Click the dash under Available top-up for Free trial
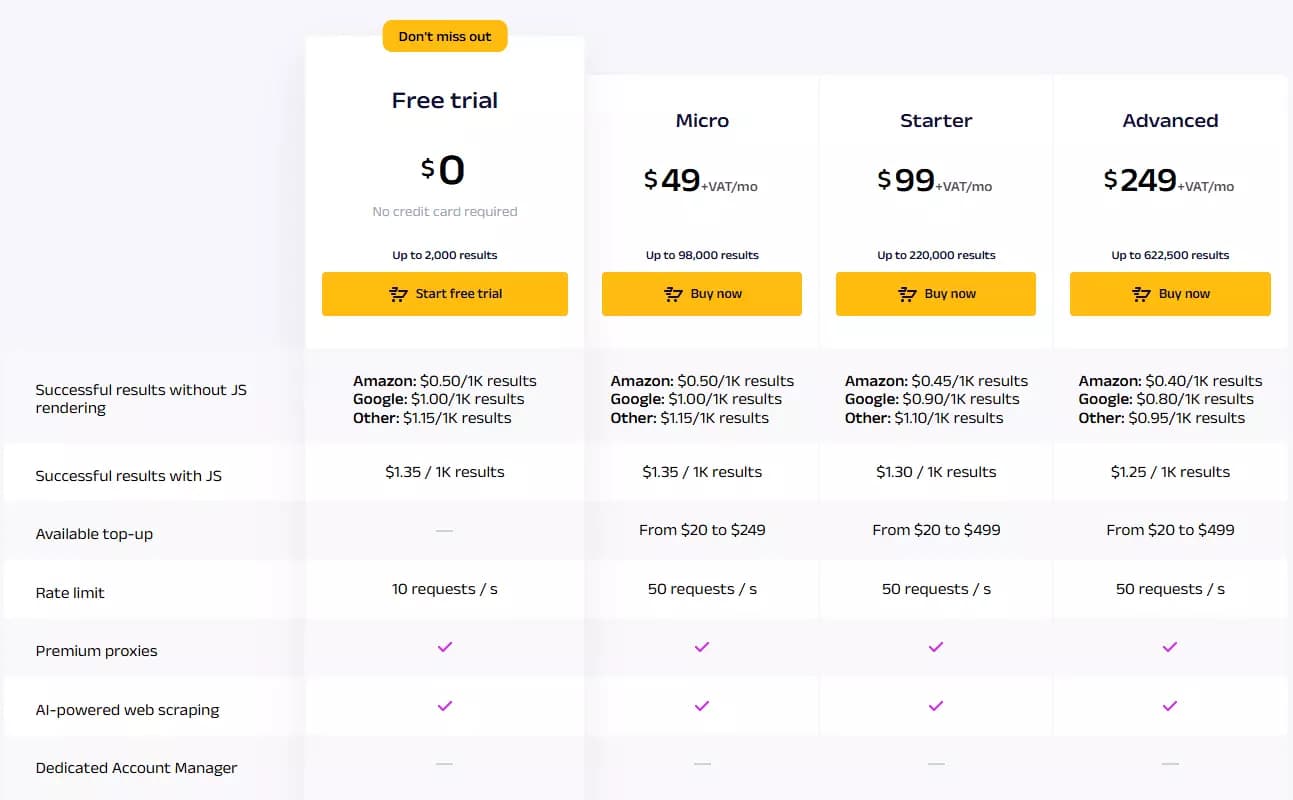 click(x=444, y=530)
